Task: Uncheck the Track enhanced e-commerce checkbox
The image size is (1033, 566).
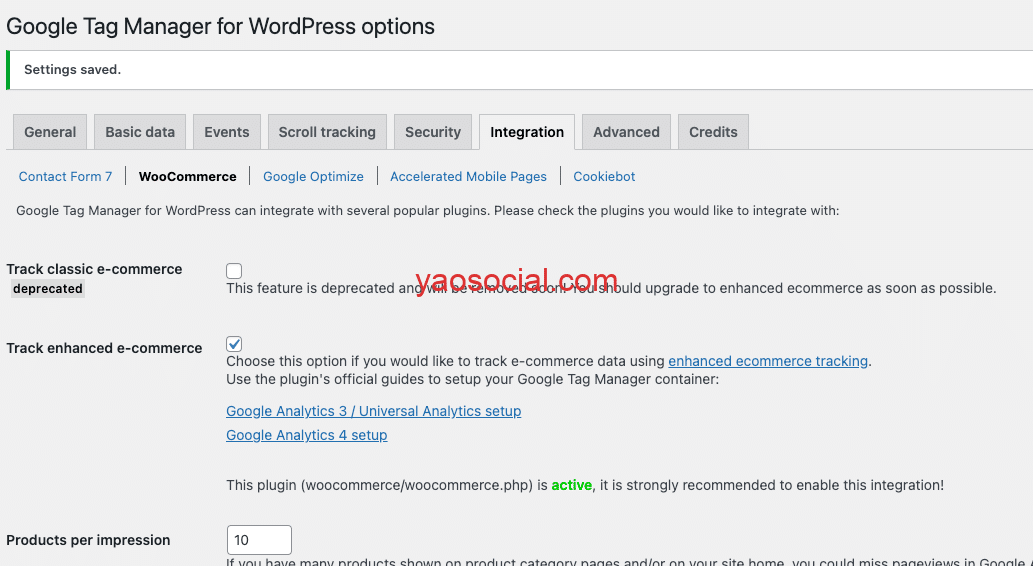Action: point(234,344)
